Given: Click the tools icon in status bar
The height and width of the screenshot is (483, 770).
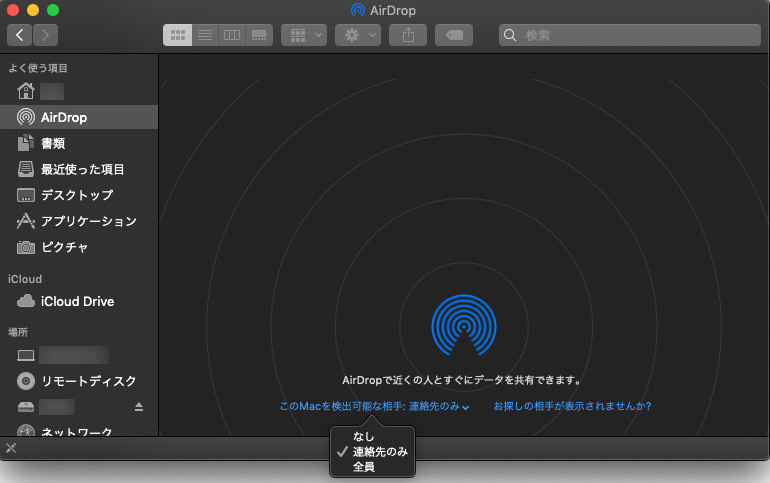Looking at the screenshot, I should (x=11, y=448).
